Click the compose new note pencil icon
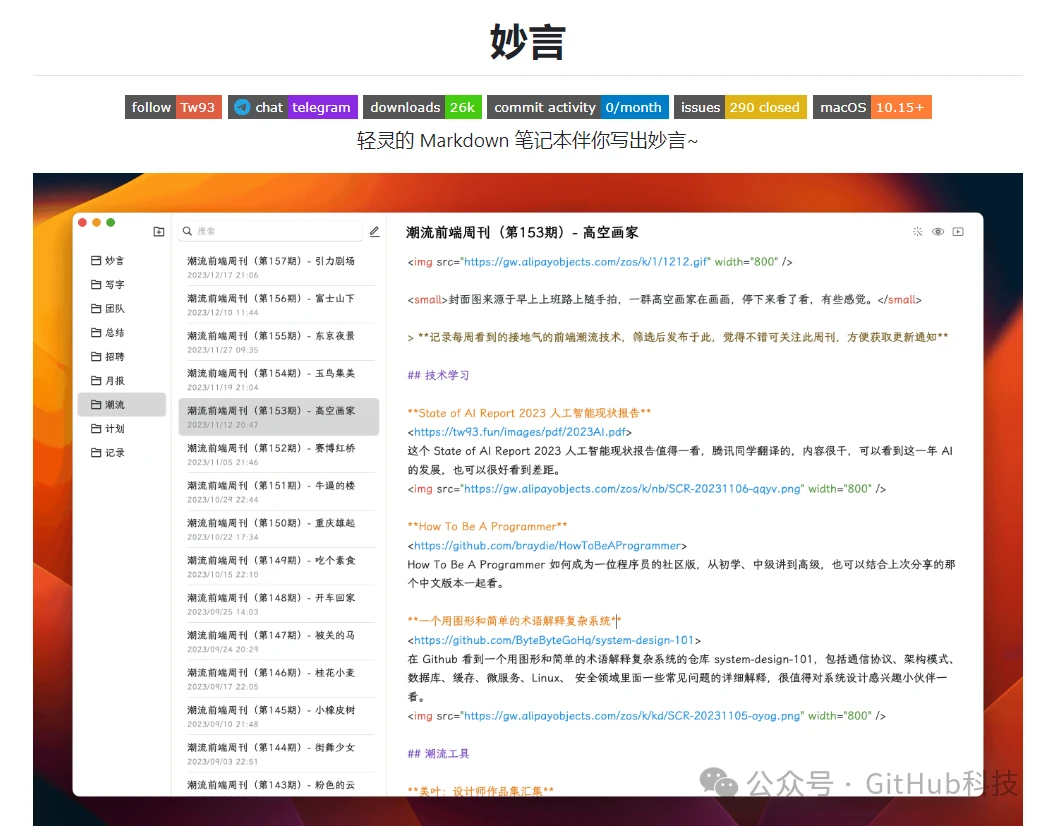The height and width of the screenshot is (826, 1052). click(374, 232)
